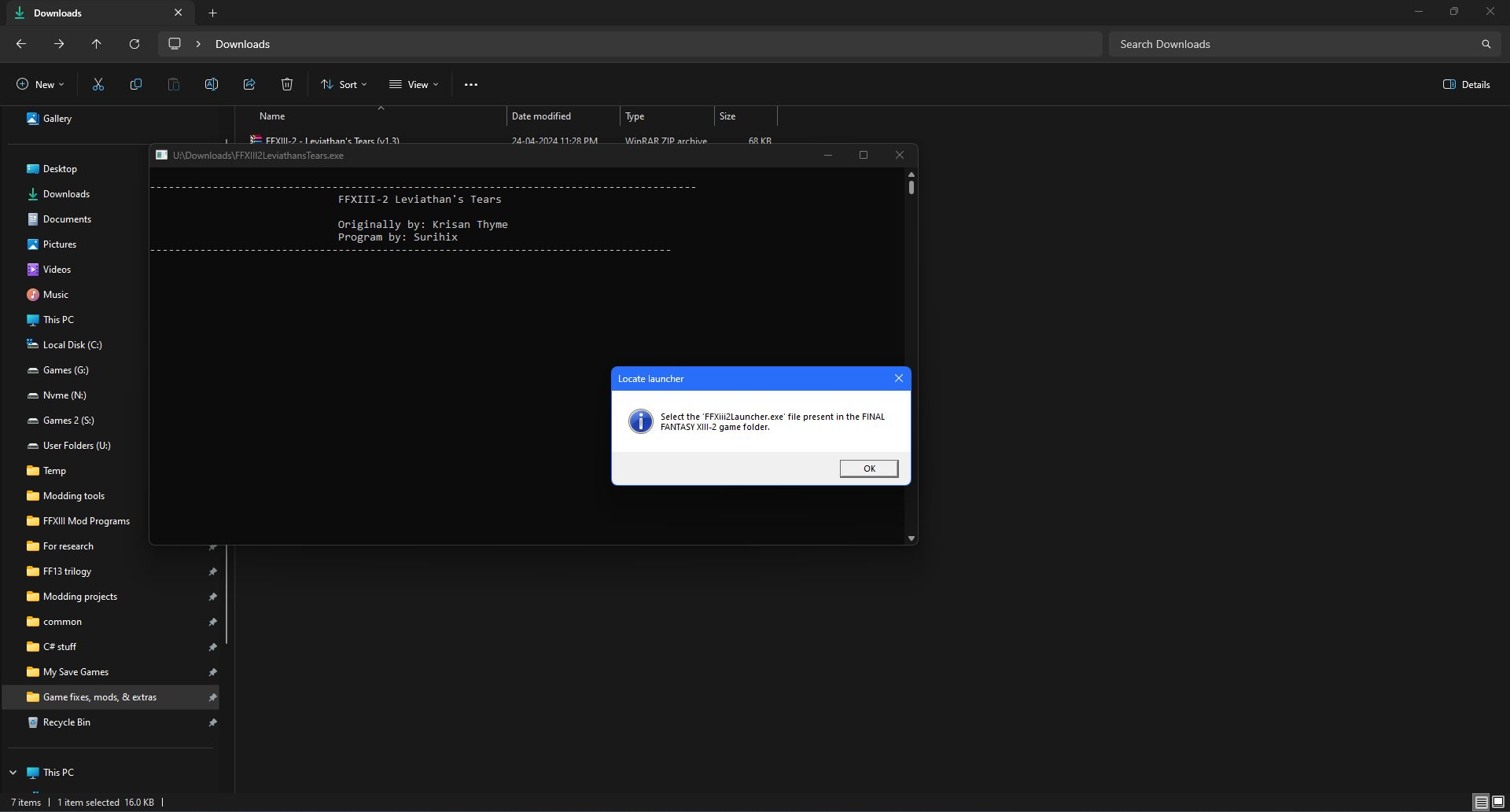Open the Sort dropdown menu
Image resolution: width=1510 pixels, height=812 pixels.
(344, 84)
